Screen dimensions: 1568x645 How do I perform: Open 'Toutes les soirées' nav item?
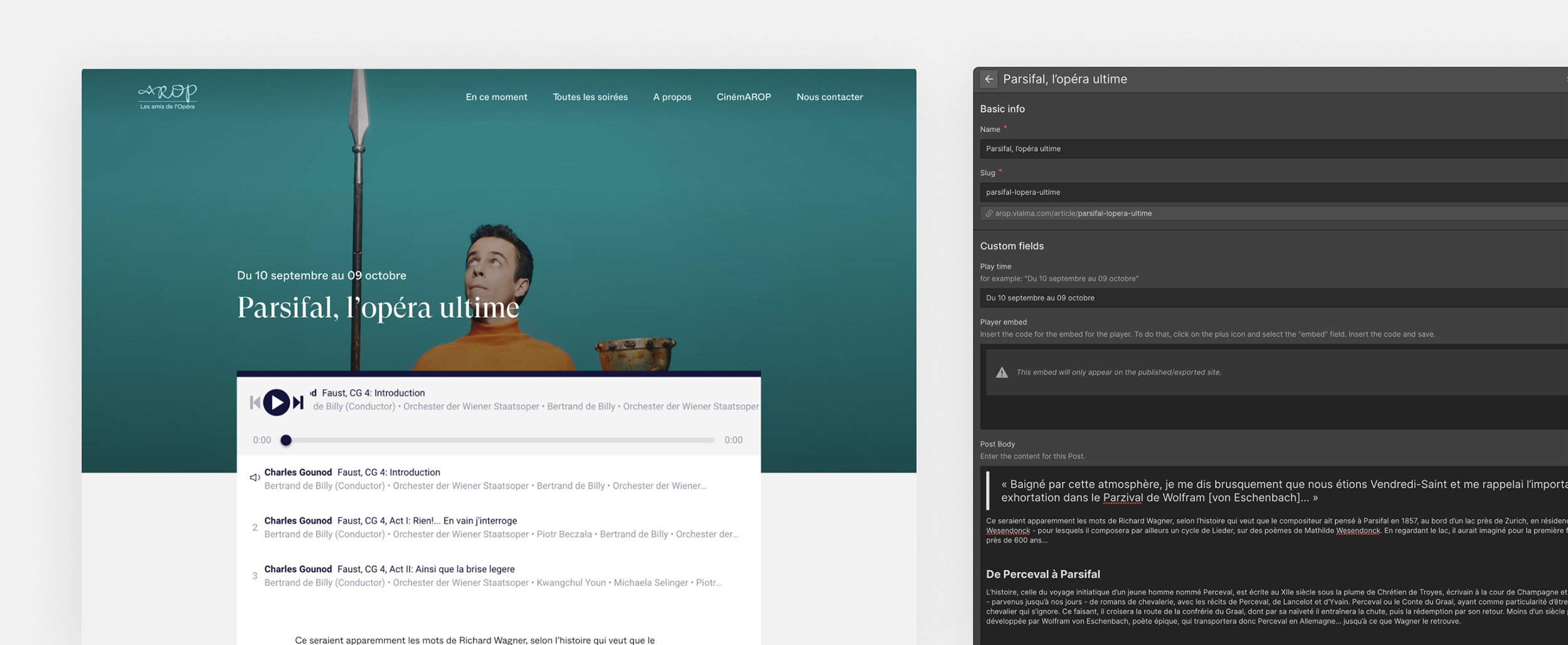click(x=590, y=97)
